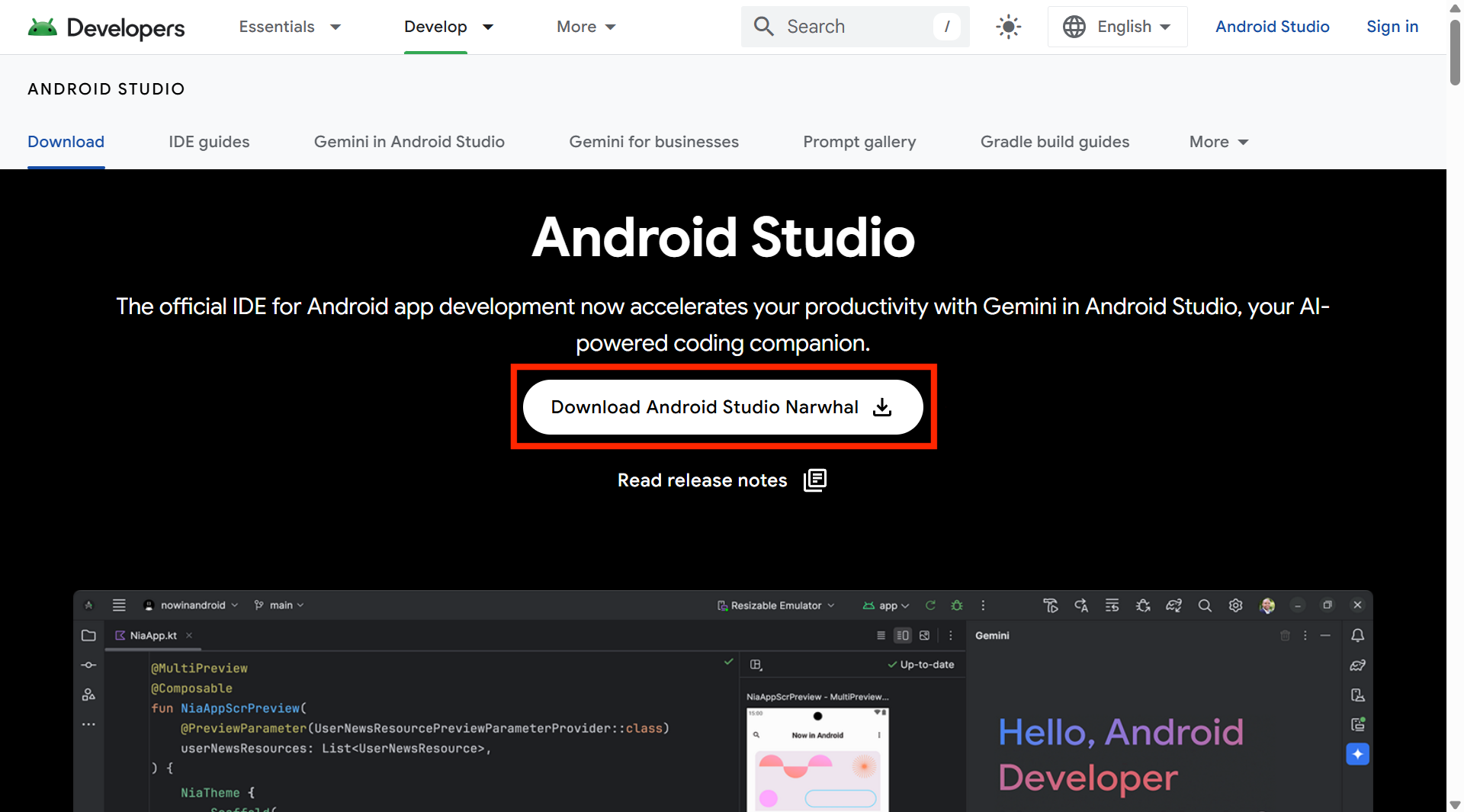Click the Commit tool icon in IDE sidebar
Viewport: 1464px width, 812px height.
88,665
